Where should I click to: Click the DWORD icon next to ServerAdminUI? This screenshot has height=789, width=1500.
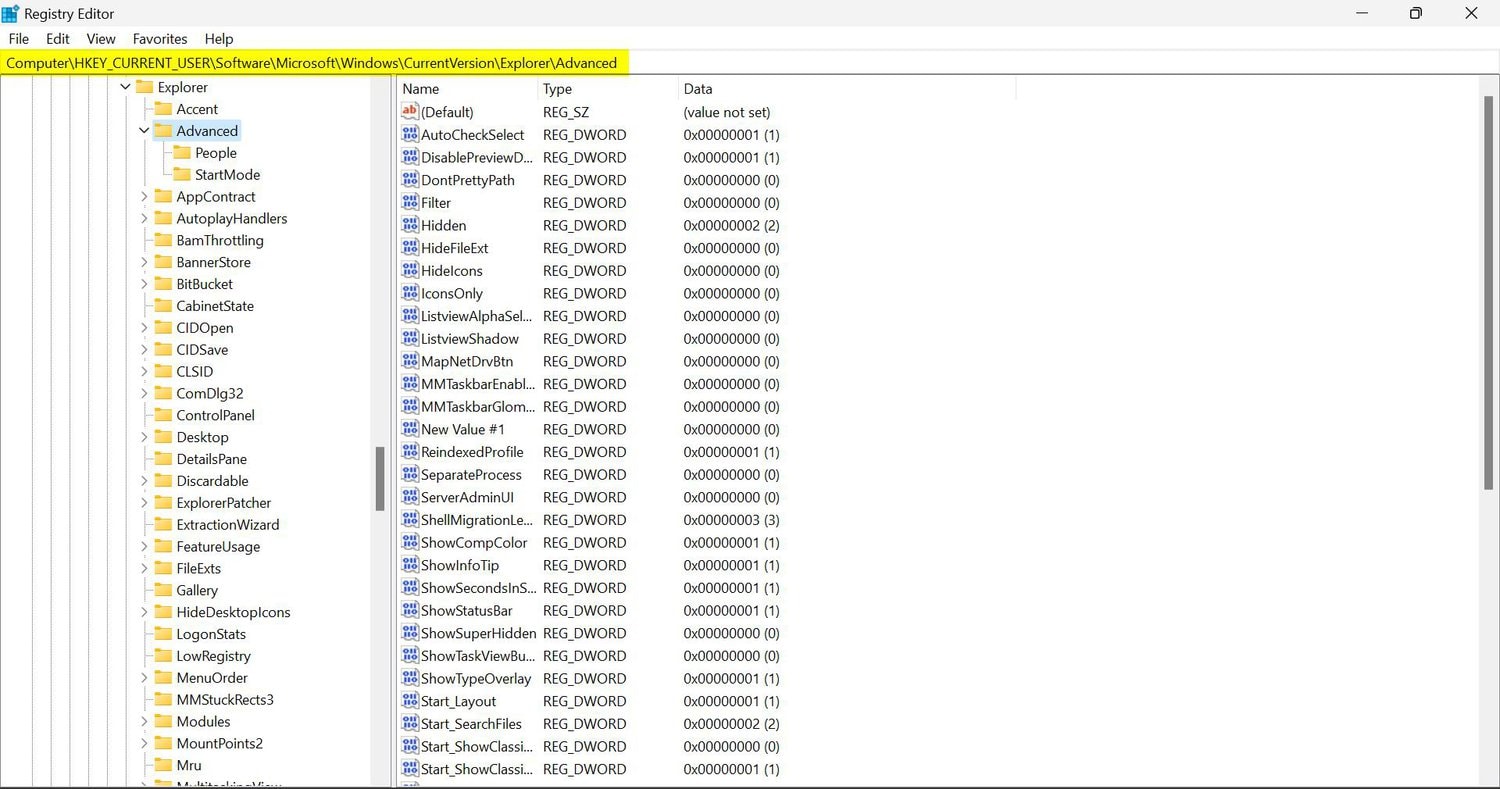tap(409, 497)
